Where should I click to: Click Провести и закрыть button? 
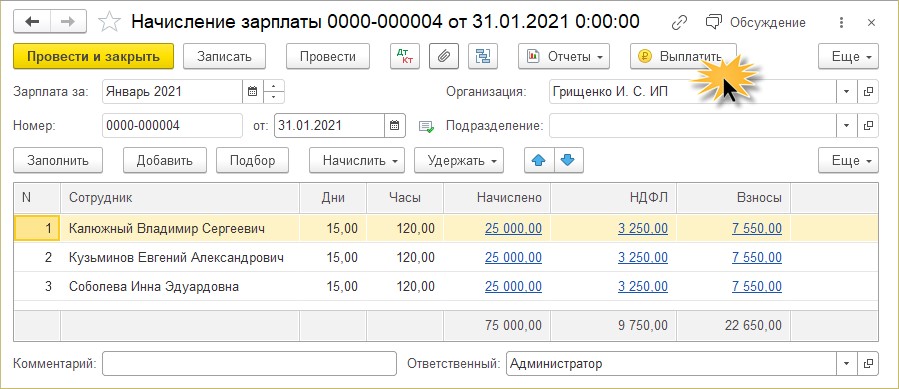[93, 56]
